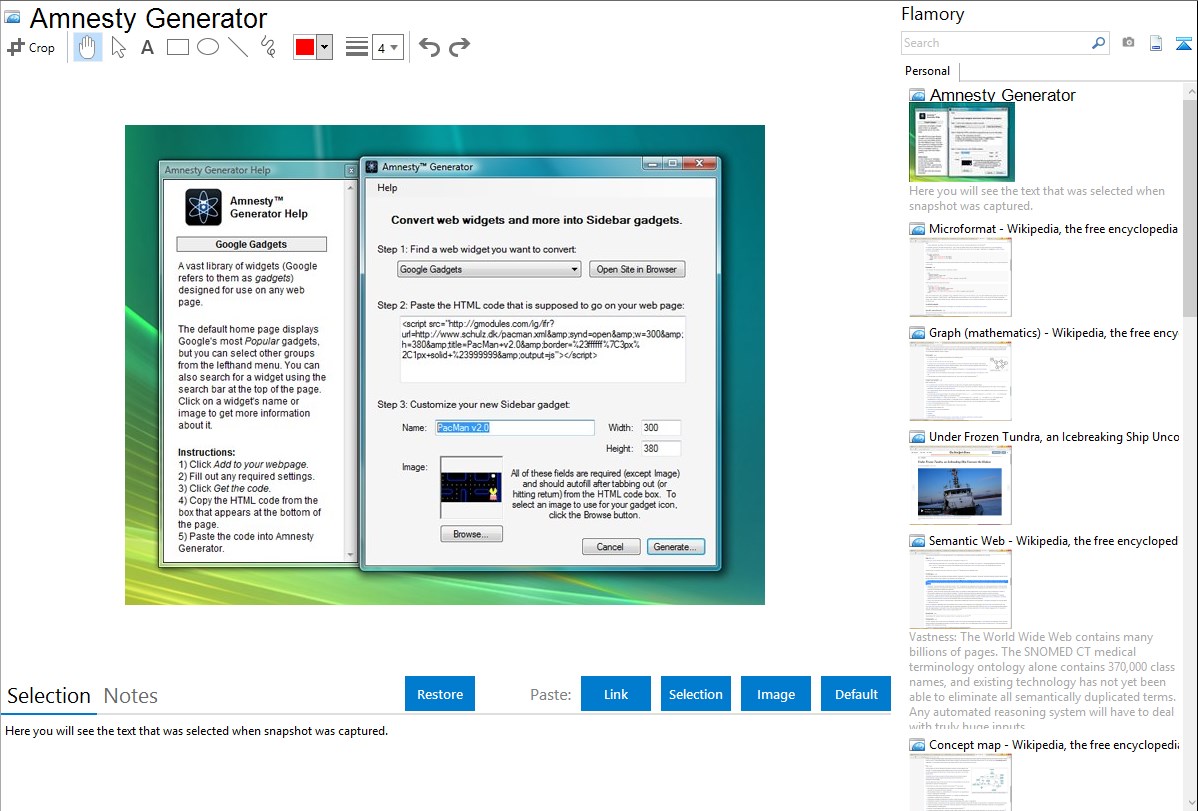Viewport: 1198px width, 811px height.
Task: Select the ellipse drawing tool
Action: pyautogui.click(x=208, y=47)
